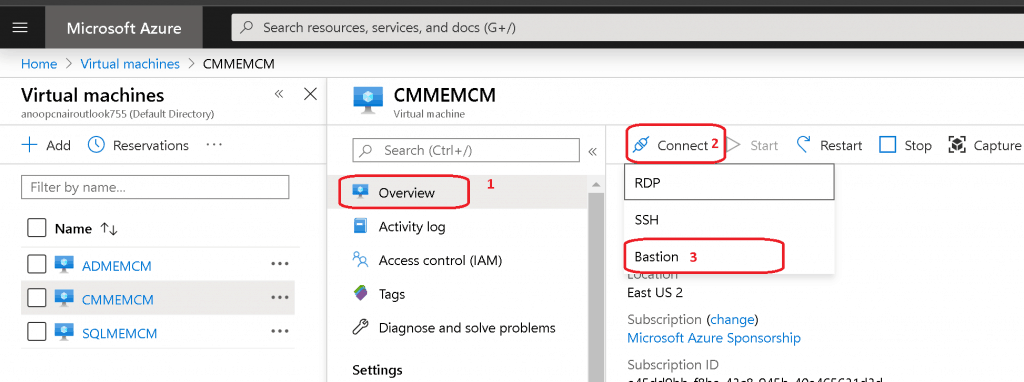Viewport: 1024px width, 382px height.
Task: Click the Filter by name field
Action: click(x=155, y=187)
